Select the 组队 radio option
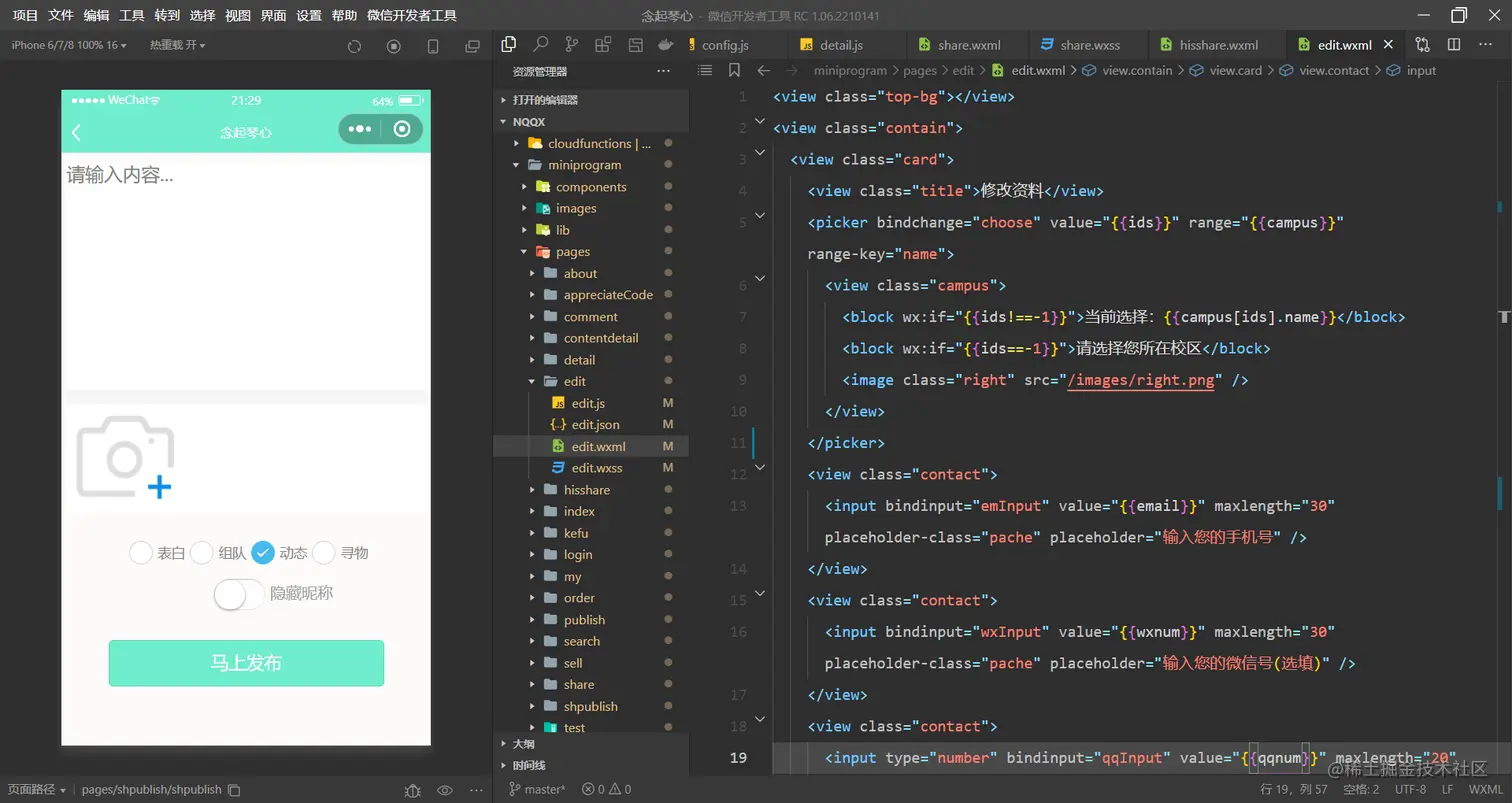Screen dimensions: 1512x803 [201, 552]
